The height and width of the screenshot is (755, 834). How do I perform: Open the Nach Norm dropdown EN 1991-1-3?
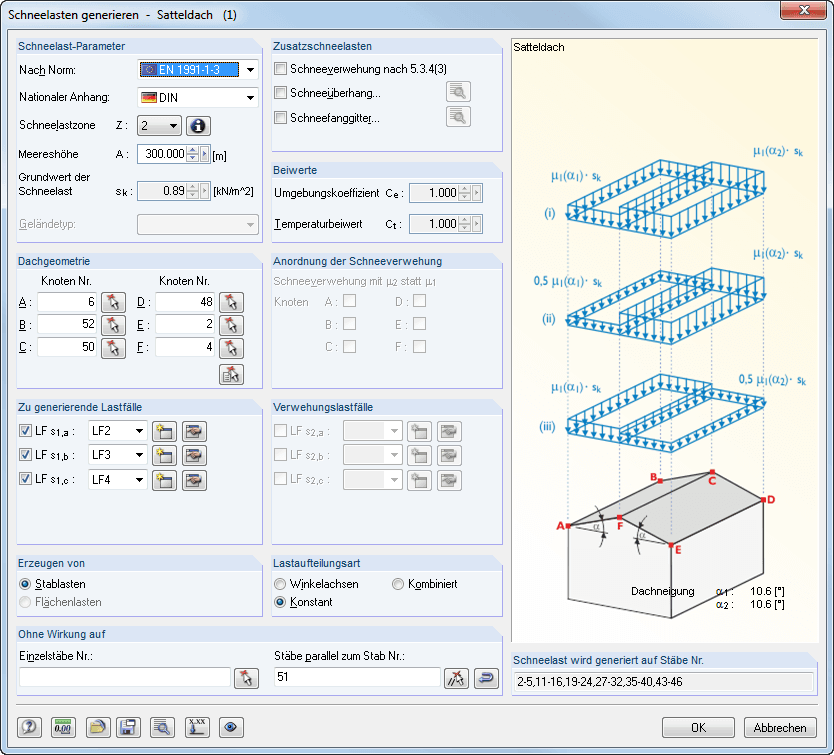click(x=251, y=70)
